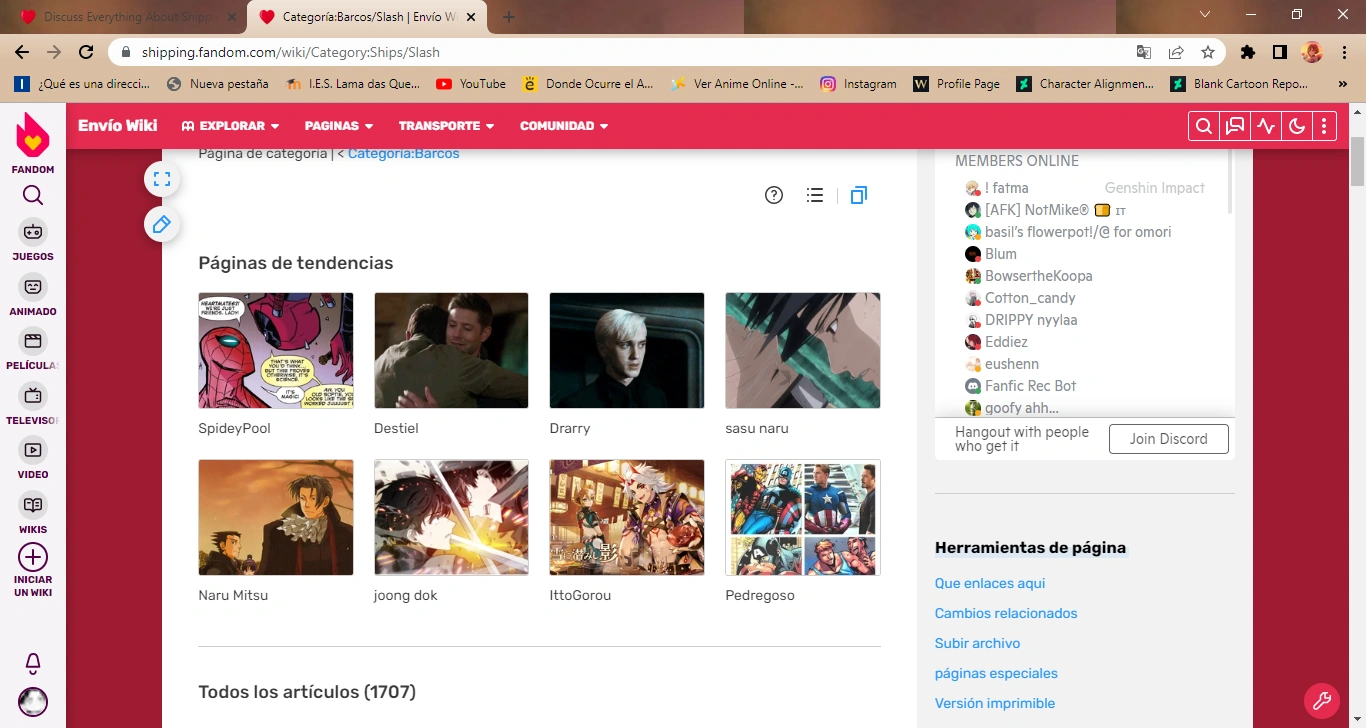Open the wiki search magnifier icon
The height and width of the screenshot is (728, 1366).
click(x=1203, y=125)
